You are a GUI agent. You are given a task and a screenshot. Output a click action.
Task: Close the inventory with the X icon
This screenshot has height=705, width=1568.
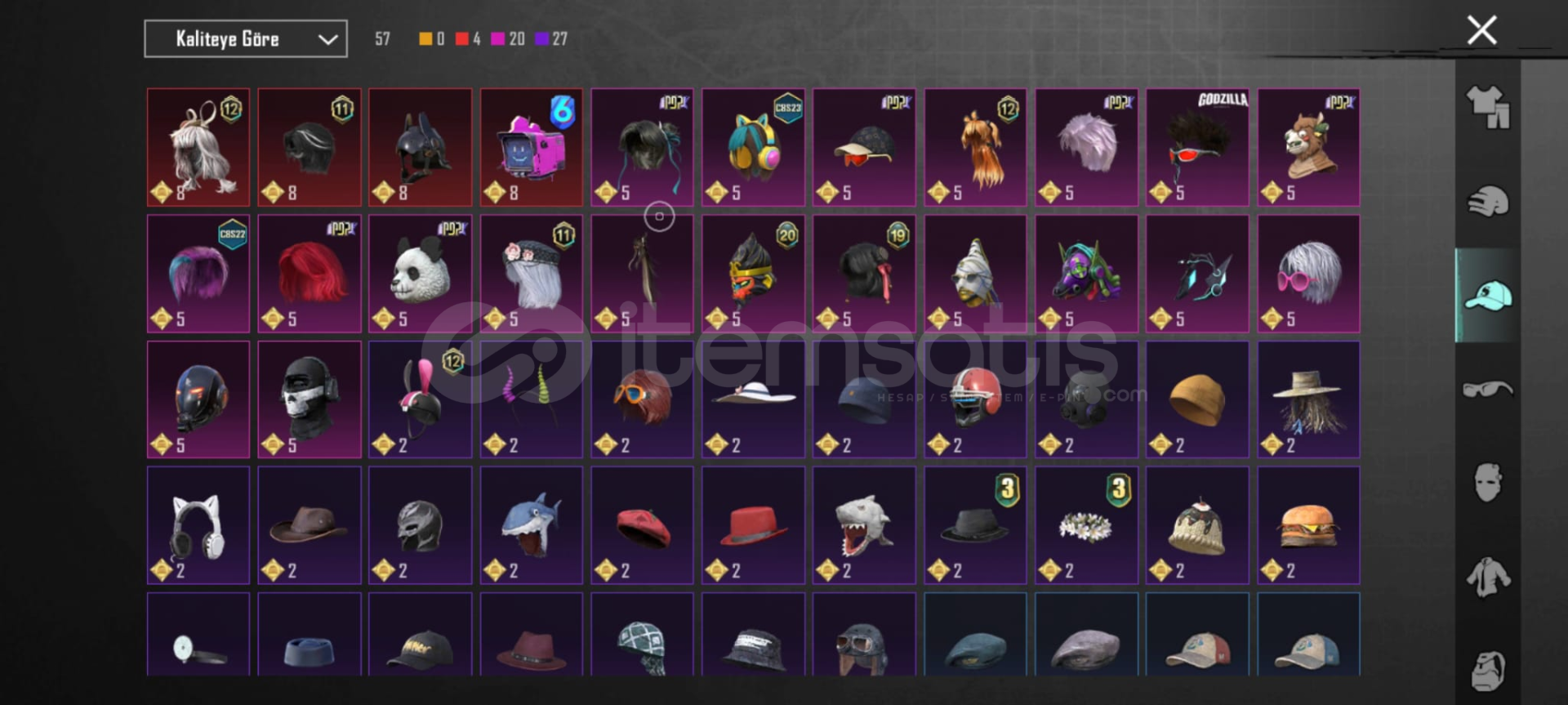point(1481,30)
